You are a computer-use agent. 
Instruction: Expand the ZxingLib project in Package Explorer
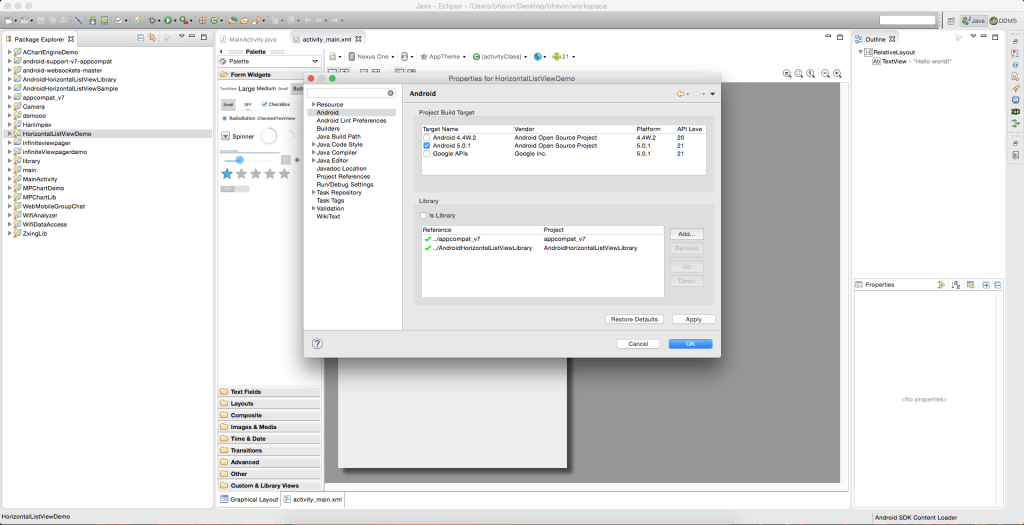[9, 233]
